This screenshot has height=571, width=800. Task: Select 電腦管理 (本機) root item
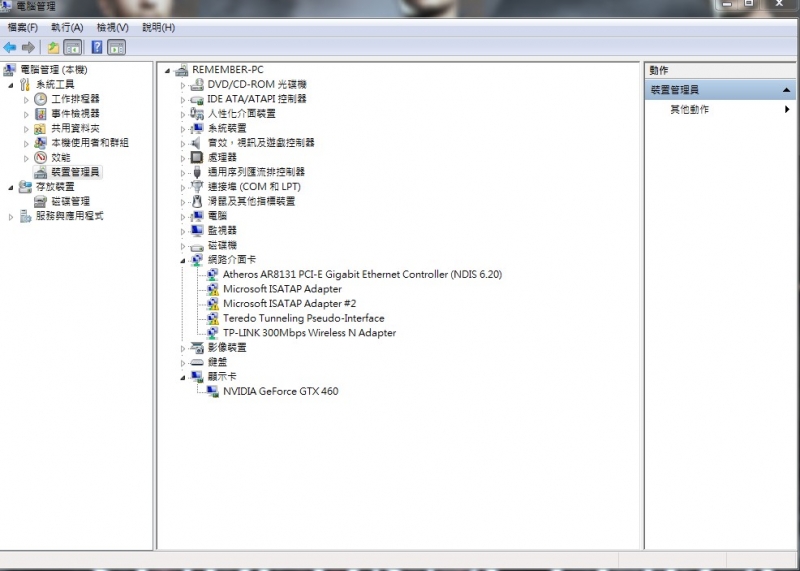click(54, 70)
